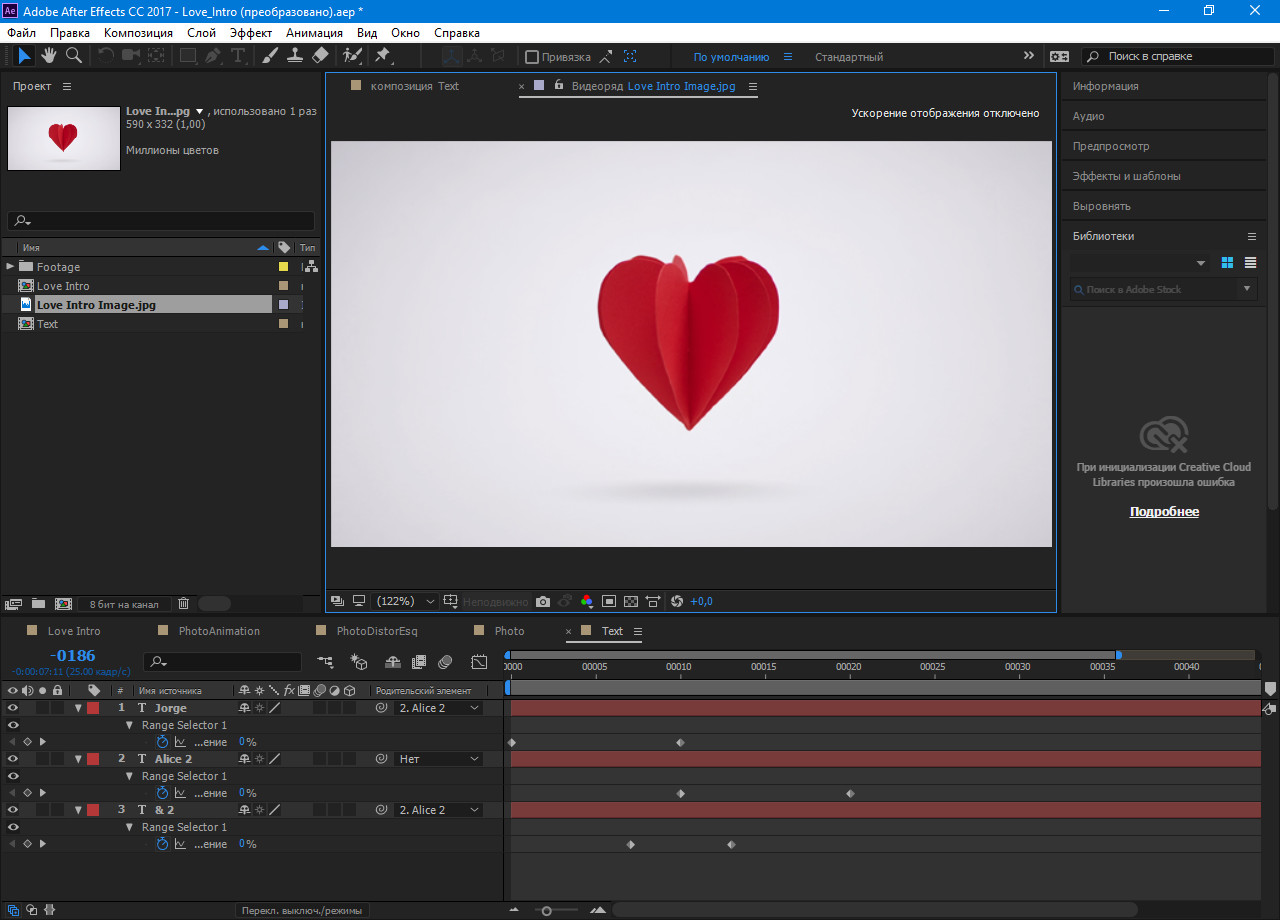Screen dimensions: 1280x920
Task: Select the Selection arrow tool
Action: pyautogui.click(x=24, y=56)
